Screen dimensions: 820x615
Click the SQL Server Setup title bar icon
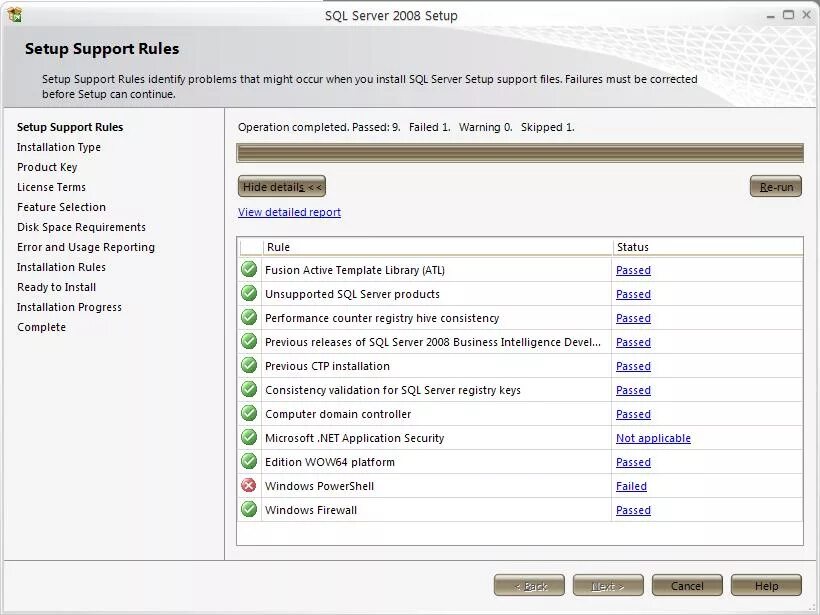(15, 15)
